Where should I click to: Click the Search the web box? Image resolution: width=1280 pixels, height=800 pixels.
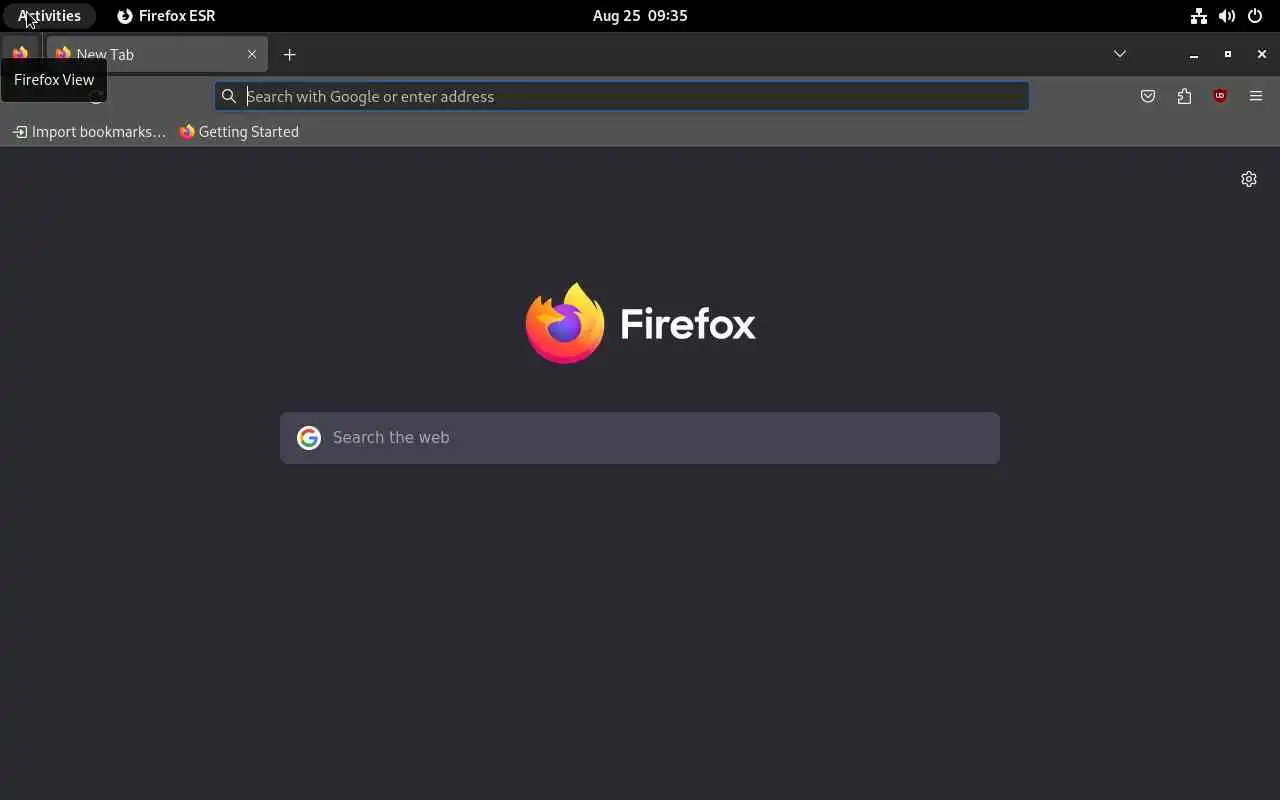coord(640,438)
